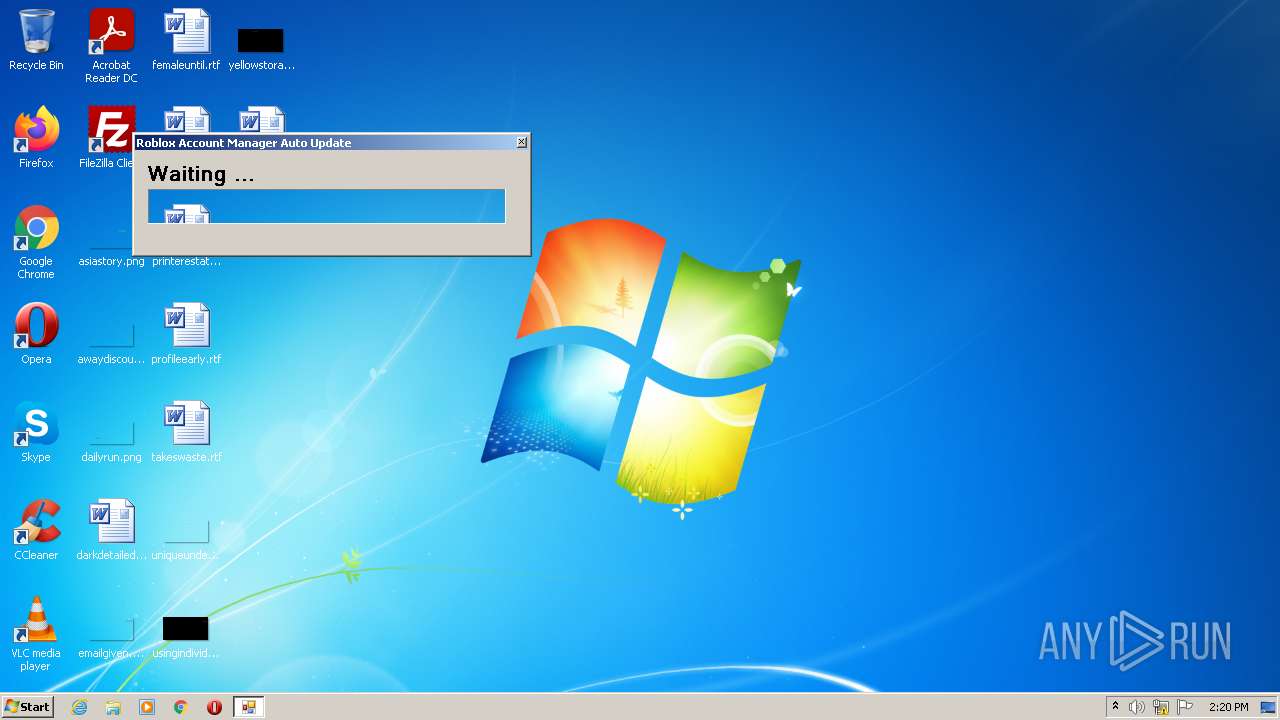Select the uniqueunde... desktop file
Image resolution: width=1280 pixels, height=720 pixels.
[x=186, y=538]
